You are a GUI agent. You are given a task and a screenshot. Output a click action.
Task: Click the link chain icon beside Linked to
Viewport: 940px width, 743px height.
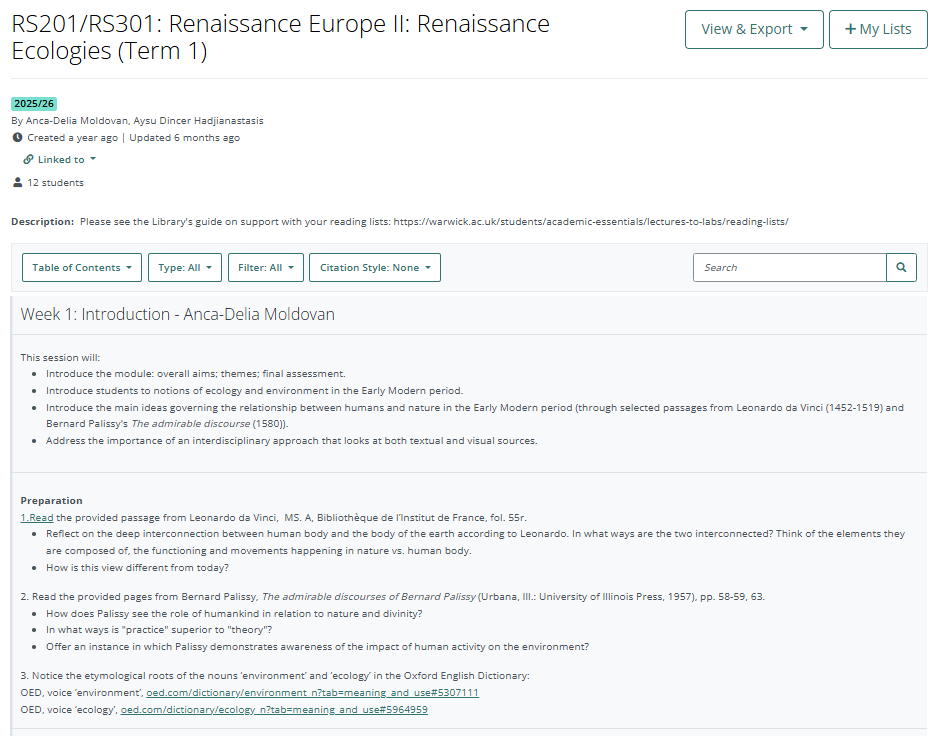[x=28, y=160]
